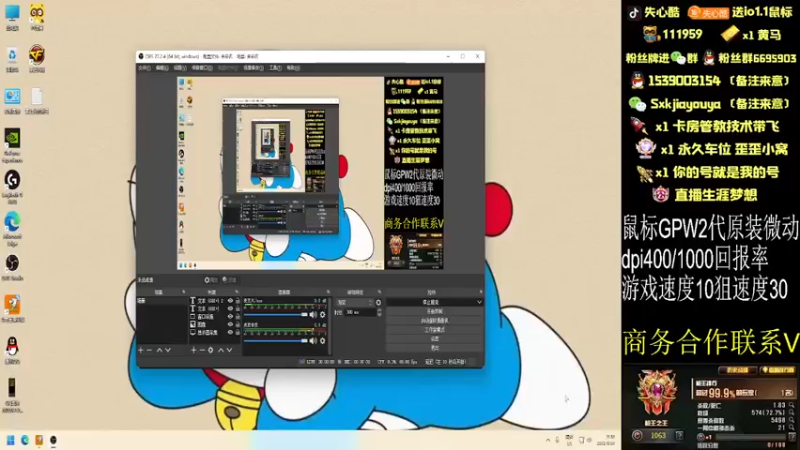
Task: Open the File menu in OBS
Action: coord(144,68)
